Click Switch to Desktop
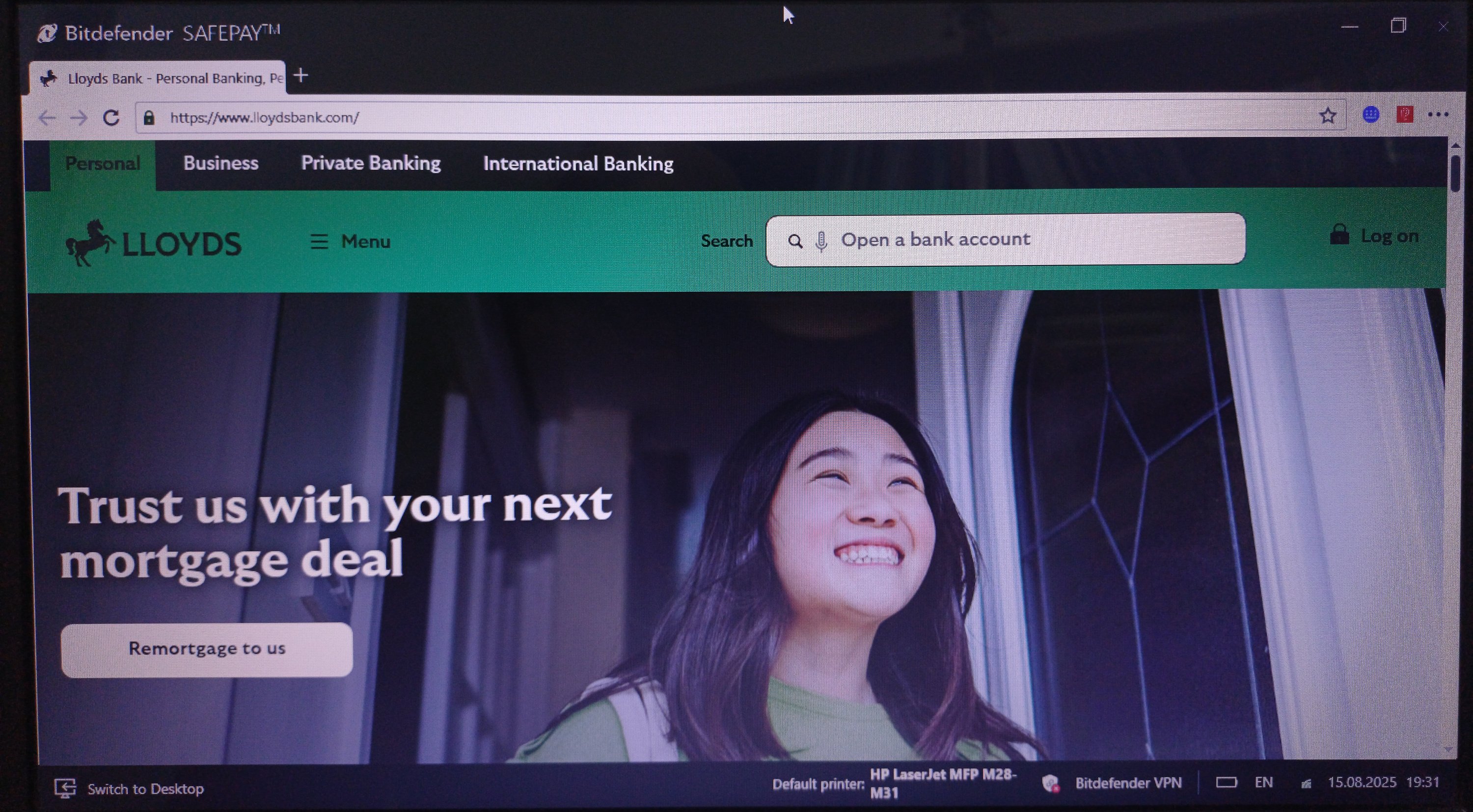 coord(129,788)
